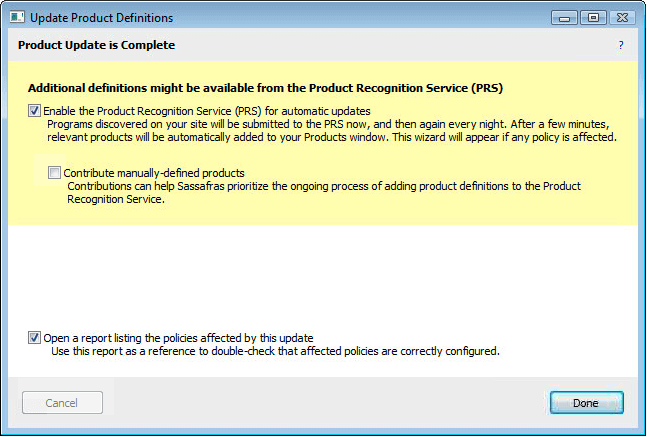Minimize the Update Product Definitions window

coord(566,17)
